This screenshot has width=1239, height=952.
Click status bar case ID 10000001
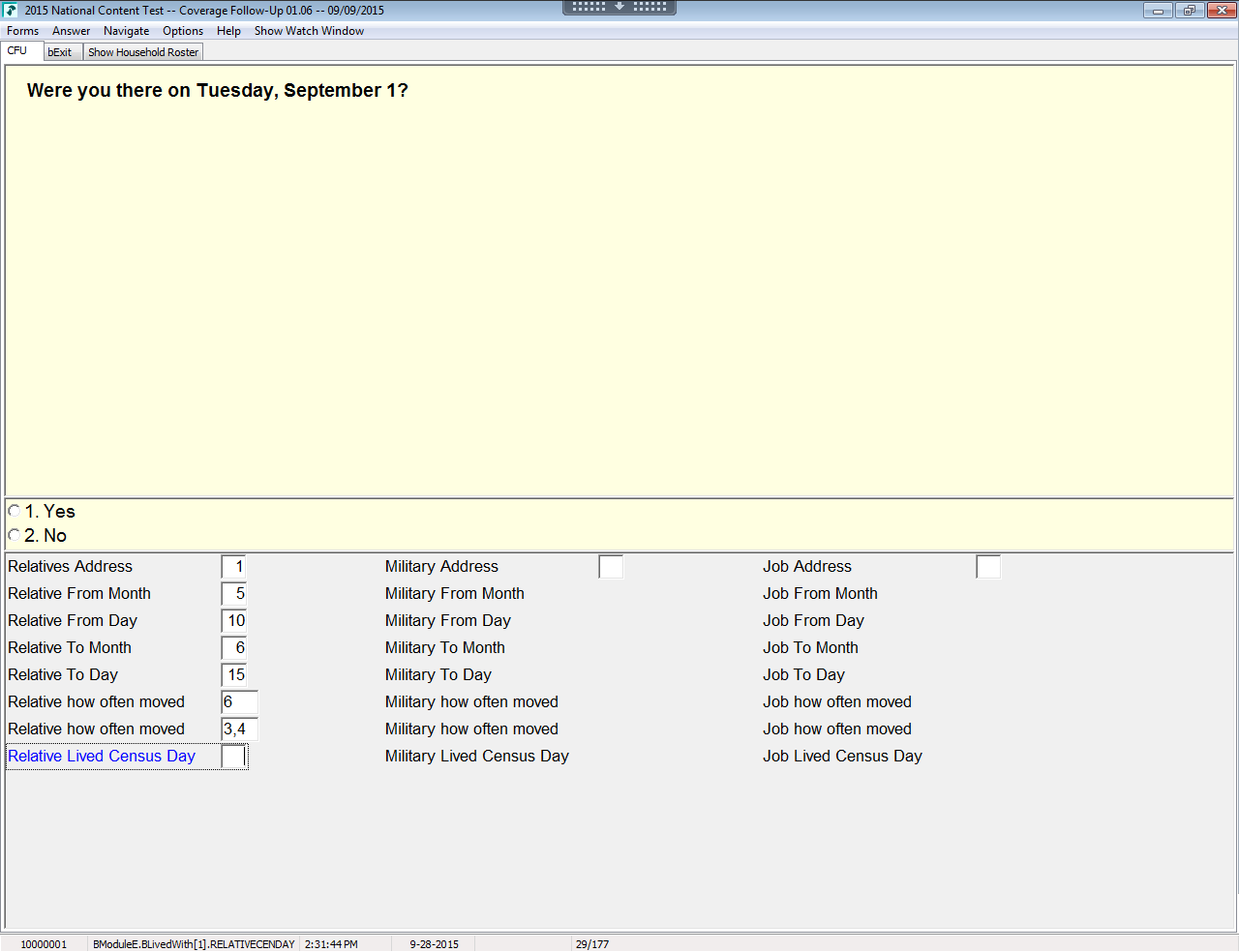click(x=44, y=944)
